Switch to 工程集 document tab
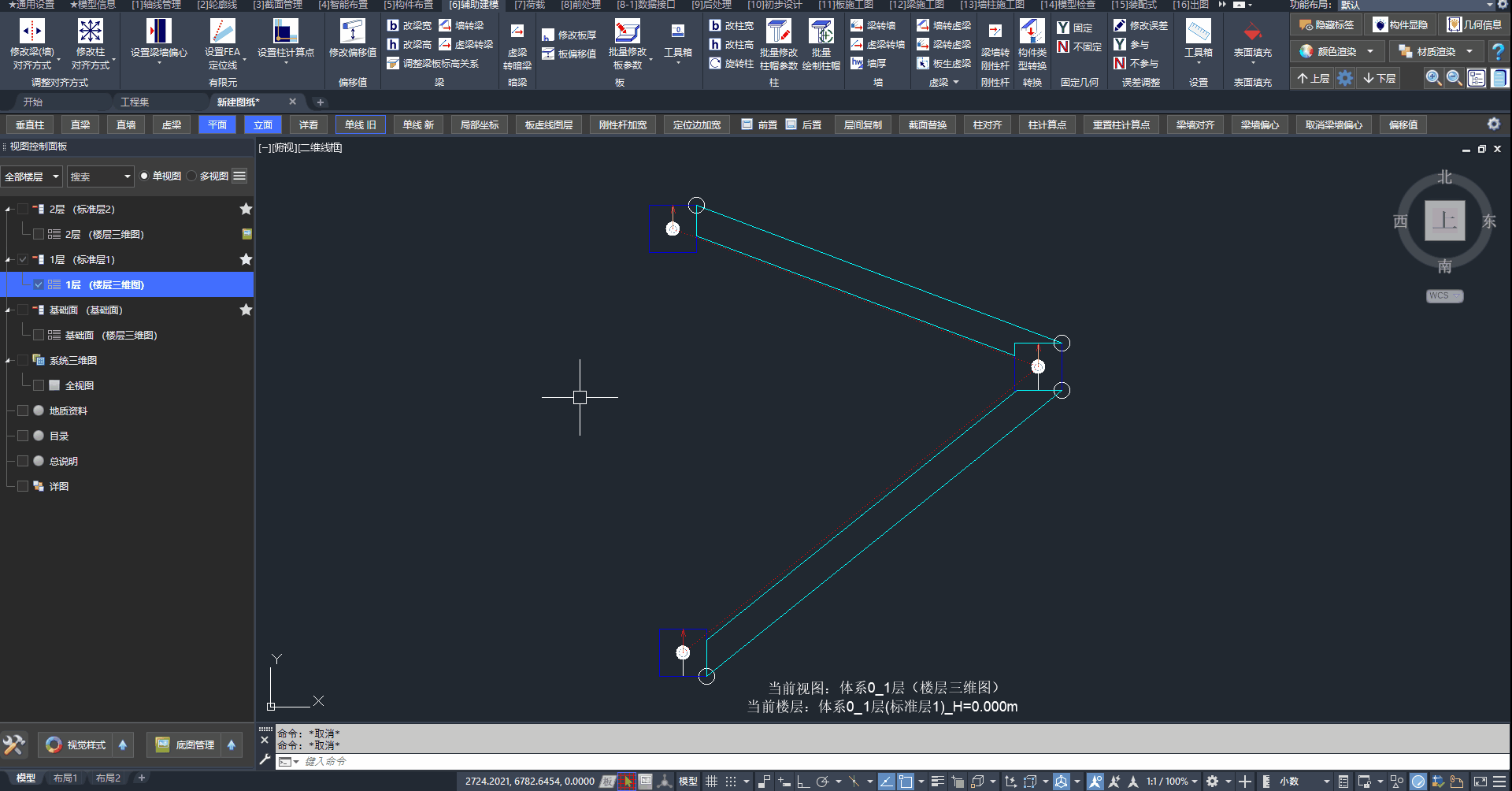Screen dimensions: 1512x791 (x=135, y=102)
